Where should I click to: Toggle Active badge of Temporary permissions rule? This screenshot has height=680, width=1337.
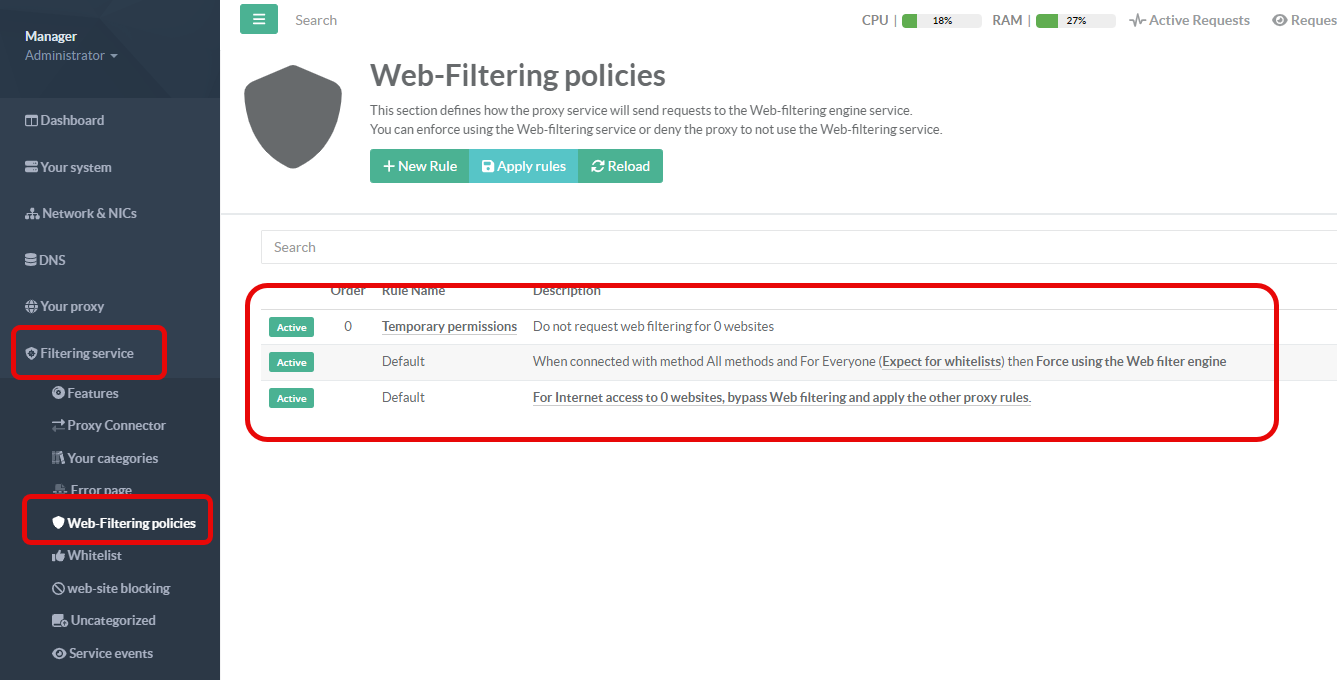(x=291, y=327)
